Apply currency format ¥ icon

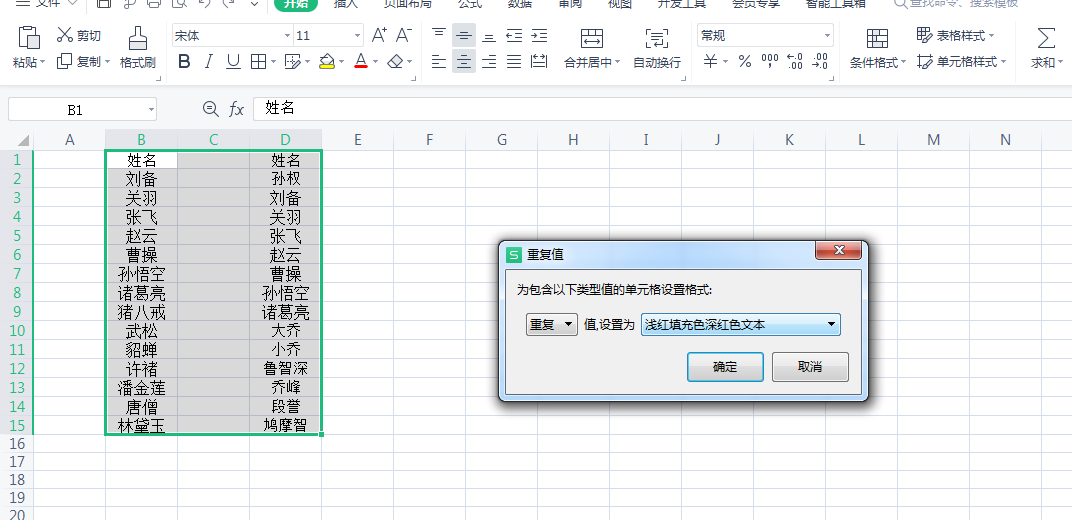pyautogui.click(x=711, y=62)
